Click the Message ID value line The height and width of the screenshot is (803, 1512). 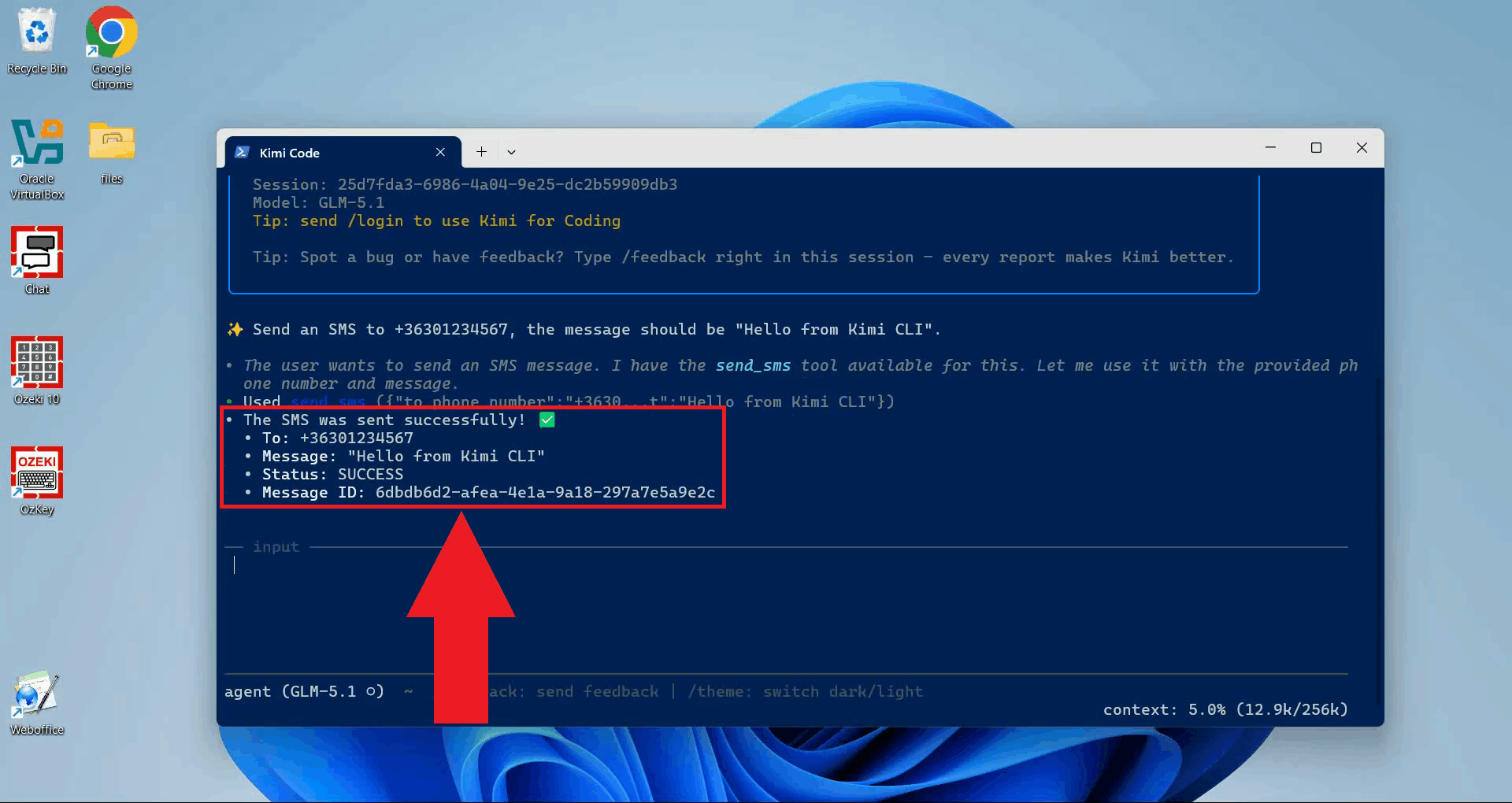pos(488,492)
